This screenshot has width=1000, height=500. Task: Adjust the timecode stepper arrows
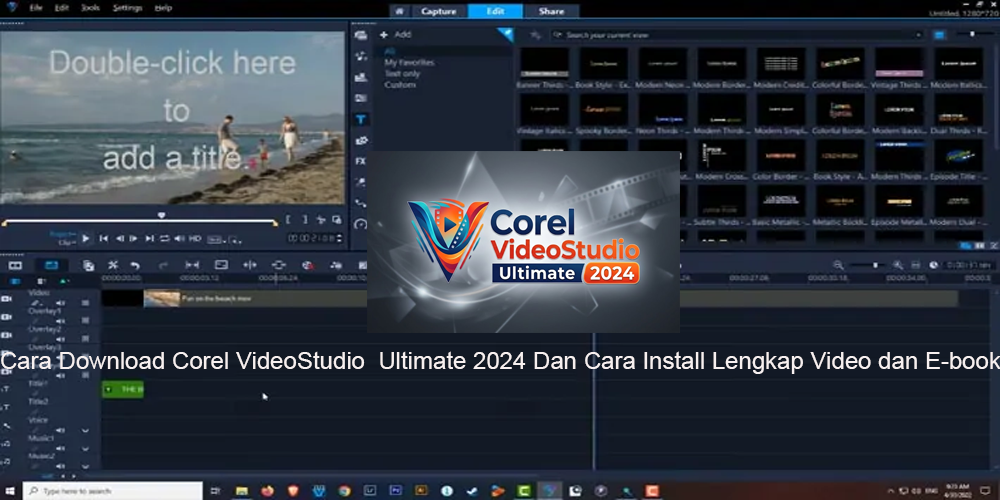[339, 239]
